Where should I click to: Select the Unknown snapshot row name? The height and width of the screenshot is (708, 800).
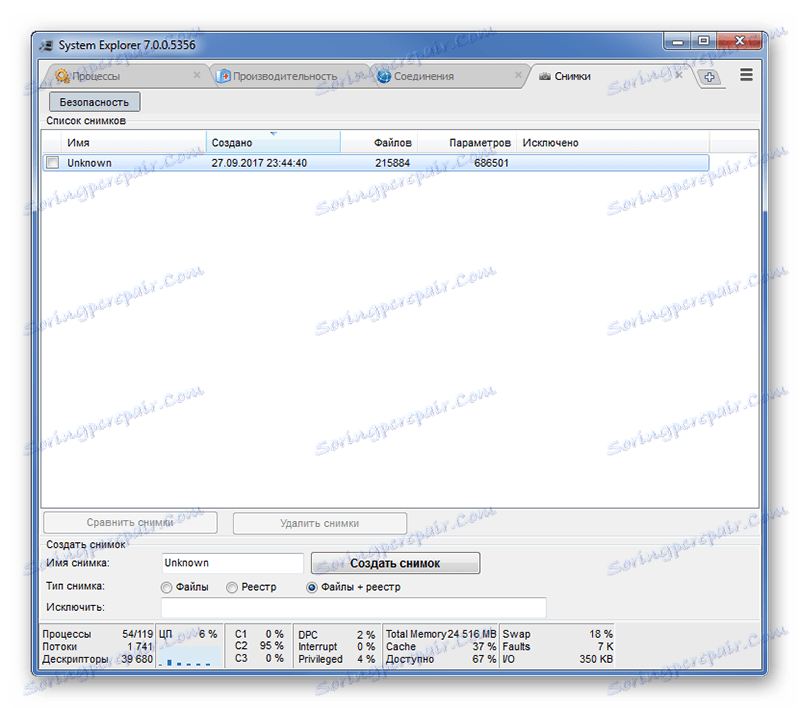point(89,163)
